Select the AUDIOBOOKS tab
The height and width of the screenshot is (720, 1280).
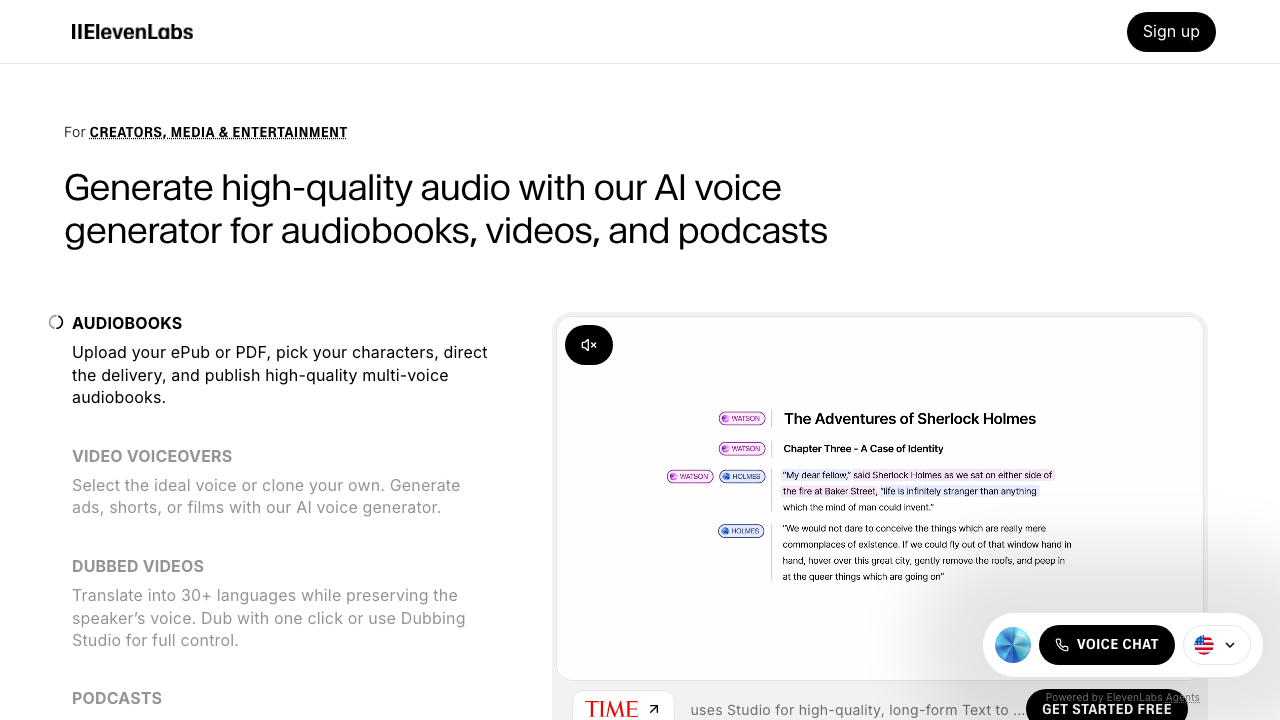pyautogui.click(x=127, y=323)
